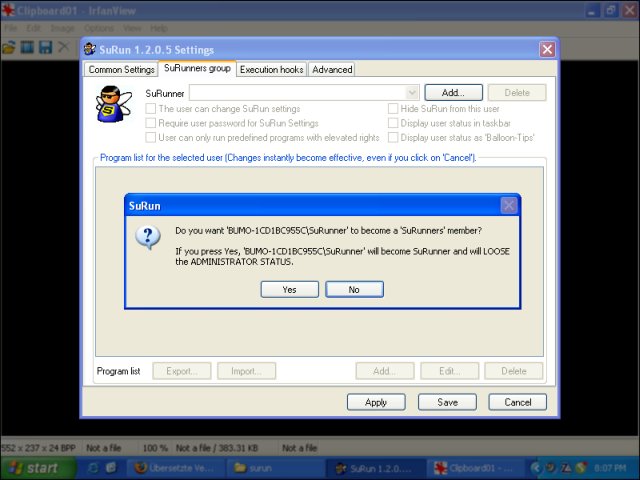Image resolution: width=640 pixels, height=480 pixels.
Task: Click No in the SuRun confirmation dialog
Action: 354,289
